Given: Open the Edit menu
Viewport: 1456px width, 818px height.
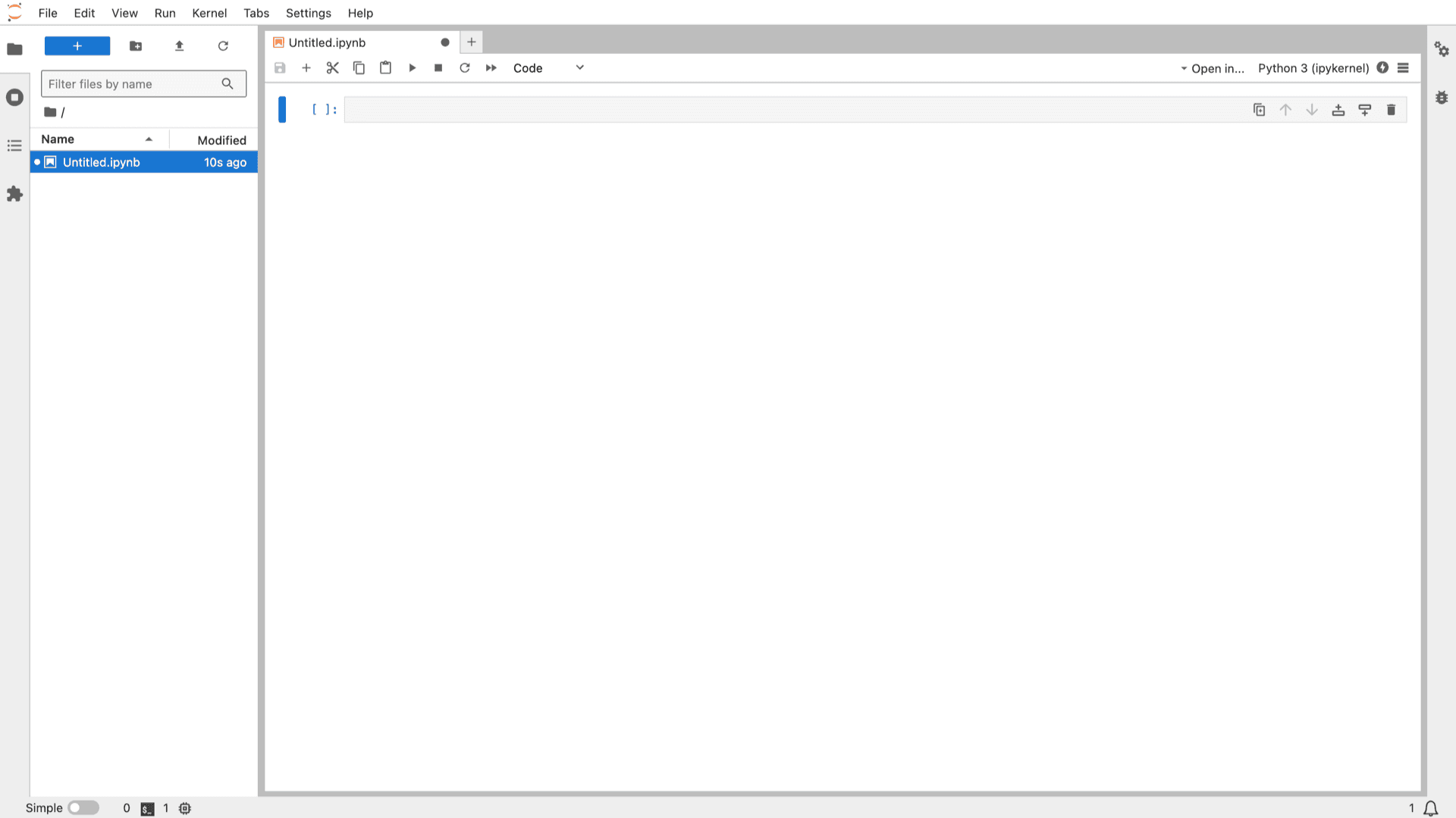Looking at the screenshot, I should pyautogui.click(x=84, y=13).
